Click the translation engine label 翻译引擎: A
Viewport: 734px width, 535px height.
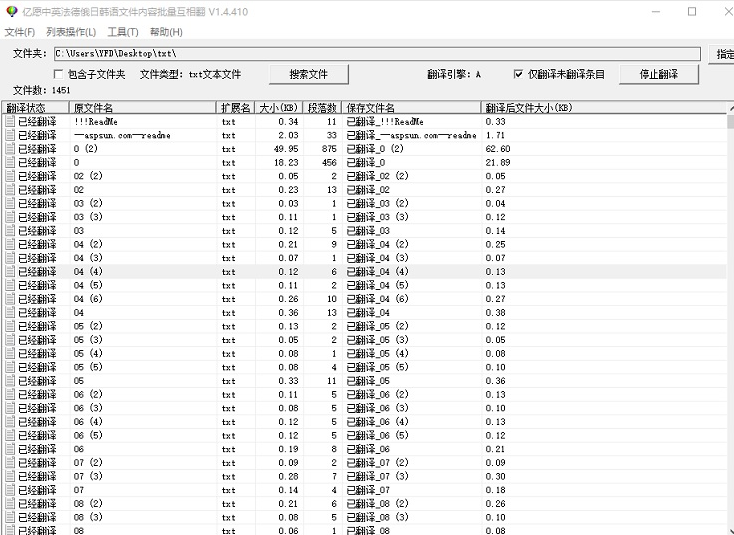pyautogui.click(x=454, y=74)
